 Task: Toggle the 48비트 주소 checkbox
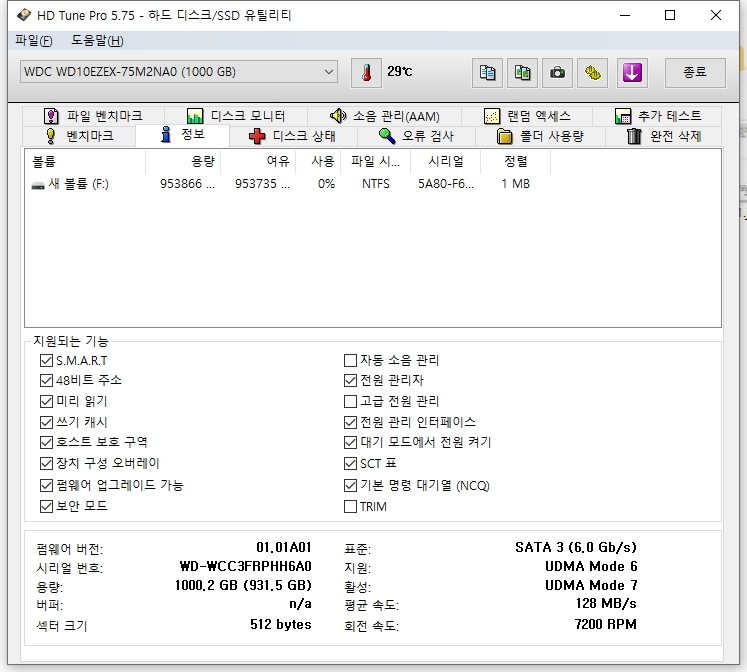pyautogui.click(x=46, y=381)
